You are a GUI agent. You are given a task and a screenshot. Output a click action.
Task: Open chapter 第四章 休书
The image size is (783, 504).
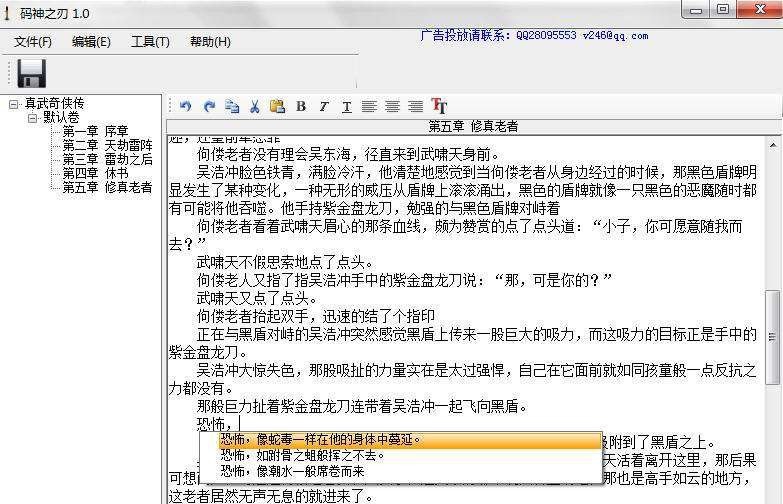[95, 173]
